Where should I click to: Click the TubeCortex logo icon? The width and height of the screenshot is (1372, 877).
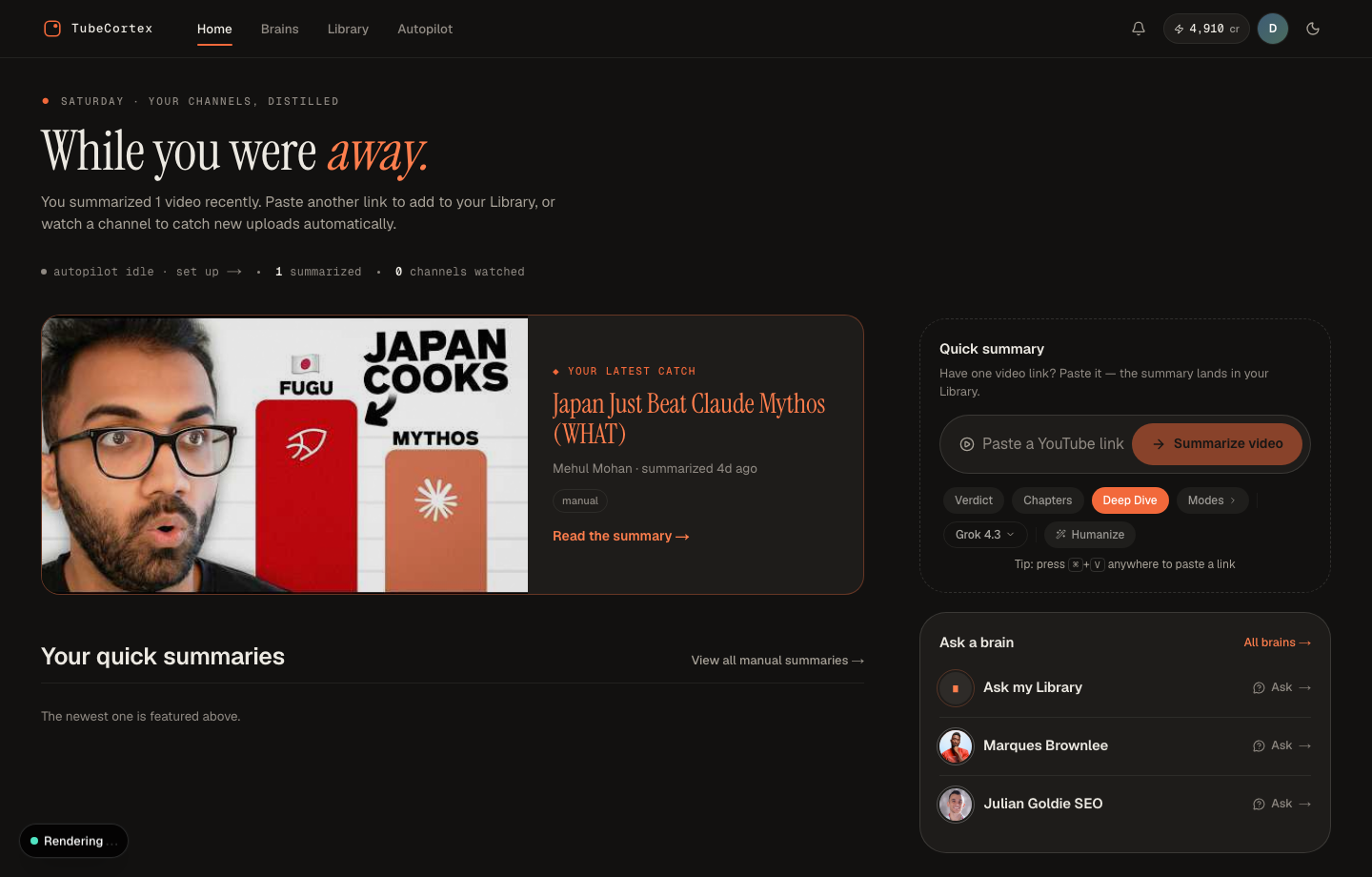coord(52,29)
